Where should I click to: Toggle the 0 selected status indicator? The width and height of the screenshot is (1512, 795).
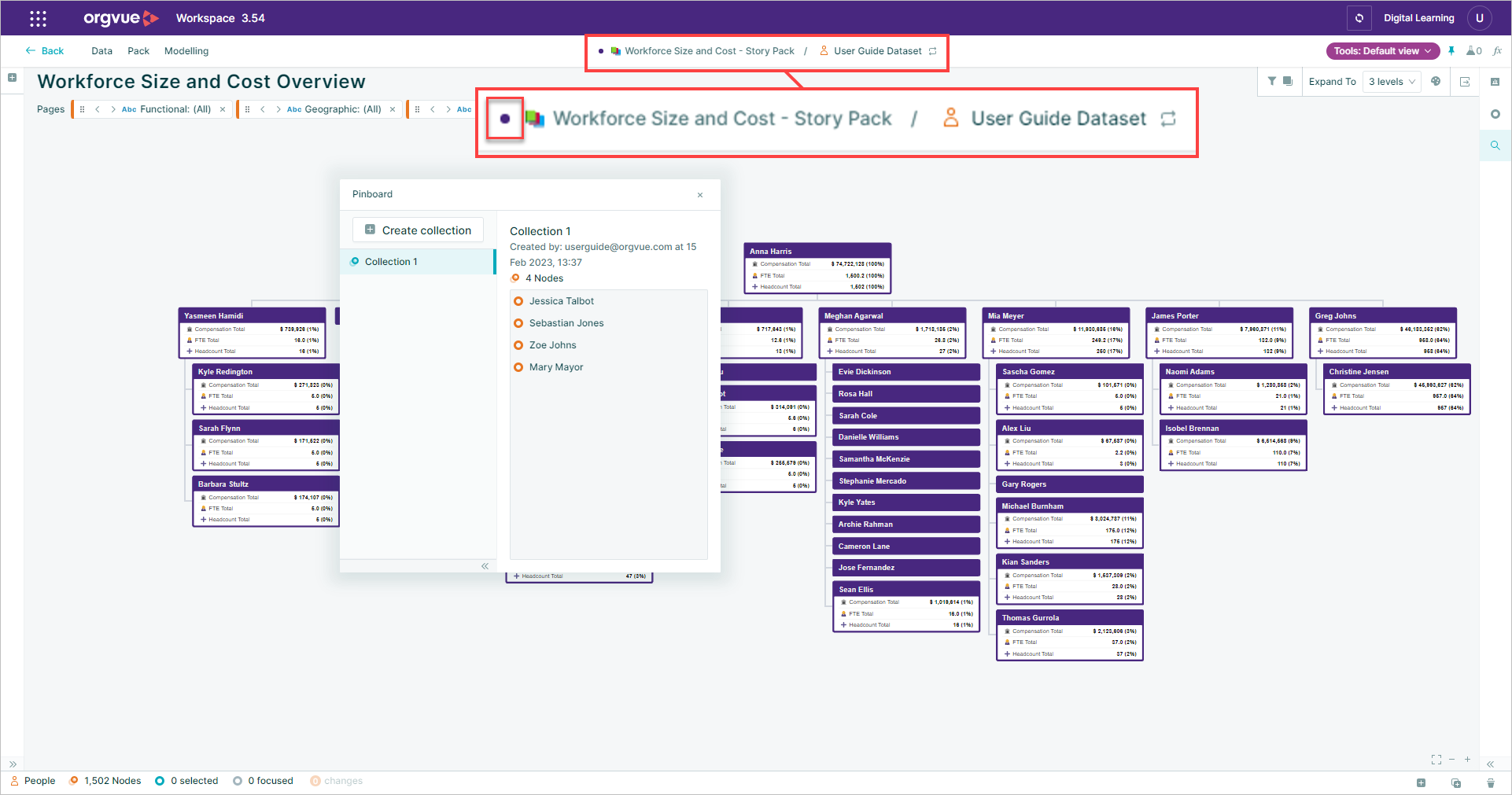[x=186, y=781]
